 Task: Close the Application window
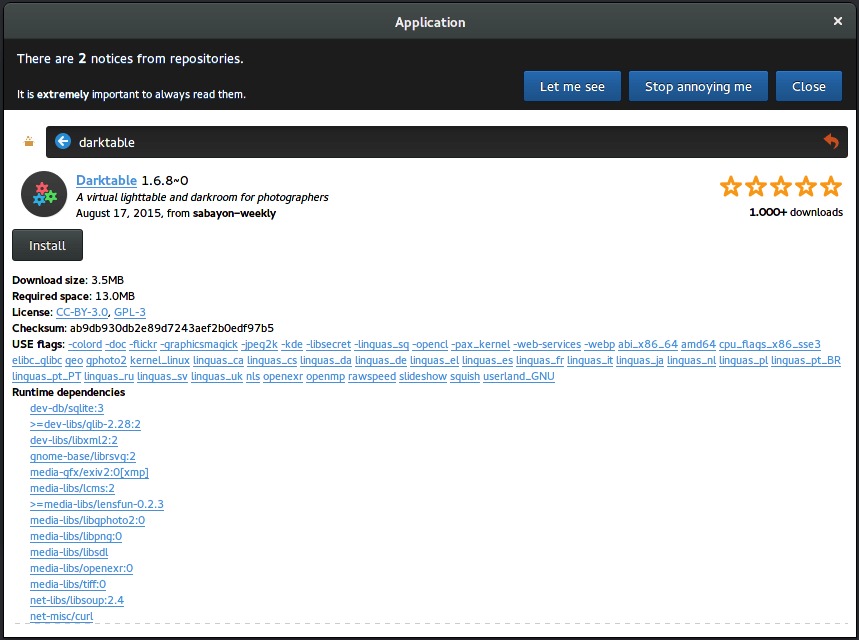pos(838,21)
